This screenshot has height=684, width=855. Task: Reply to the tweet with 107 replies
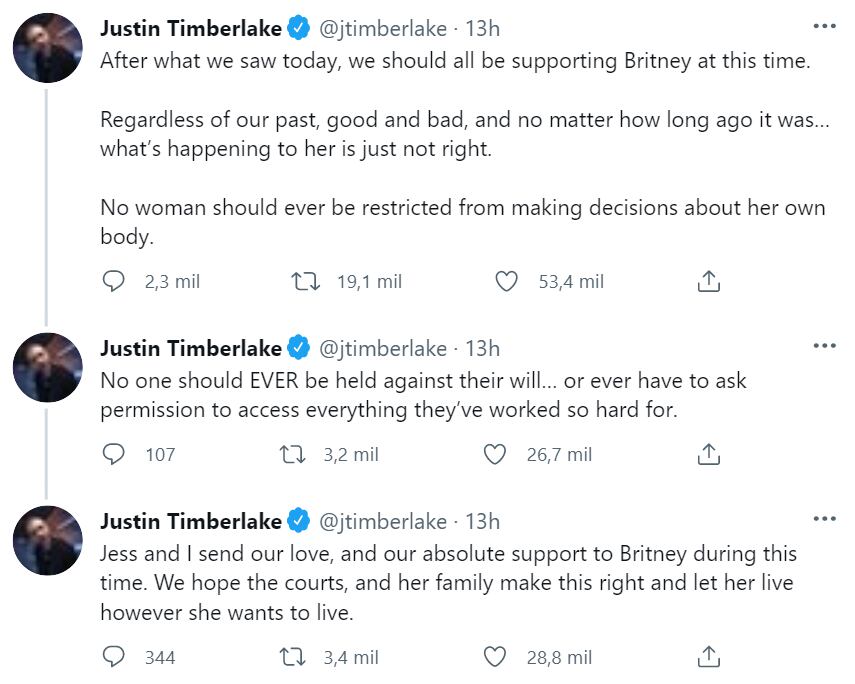click(115, 455)
